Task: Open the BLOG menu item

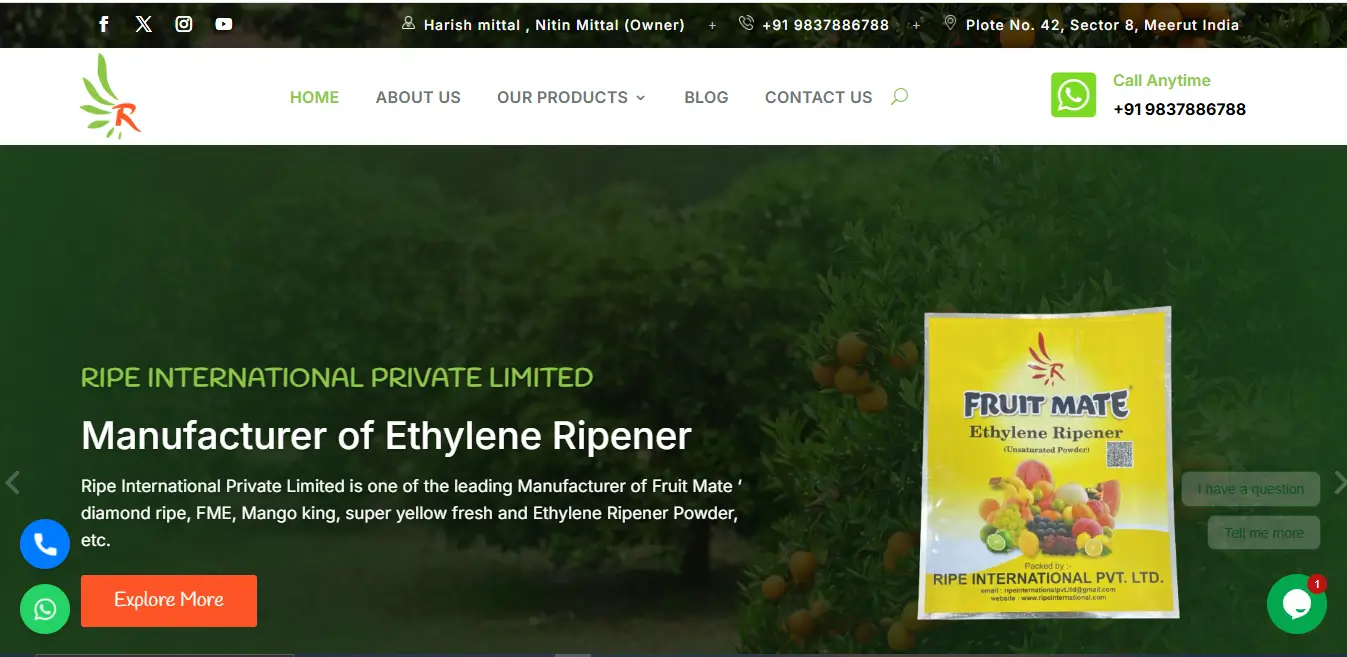Action: (706, 97)
